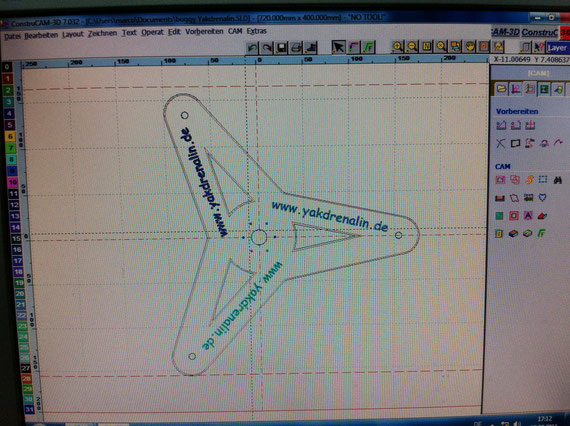The width and height of the screenshot is (570, 426).
Task: Select layer 6 yellow swatch
Action: [11, 136]
